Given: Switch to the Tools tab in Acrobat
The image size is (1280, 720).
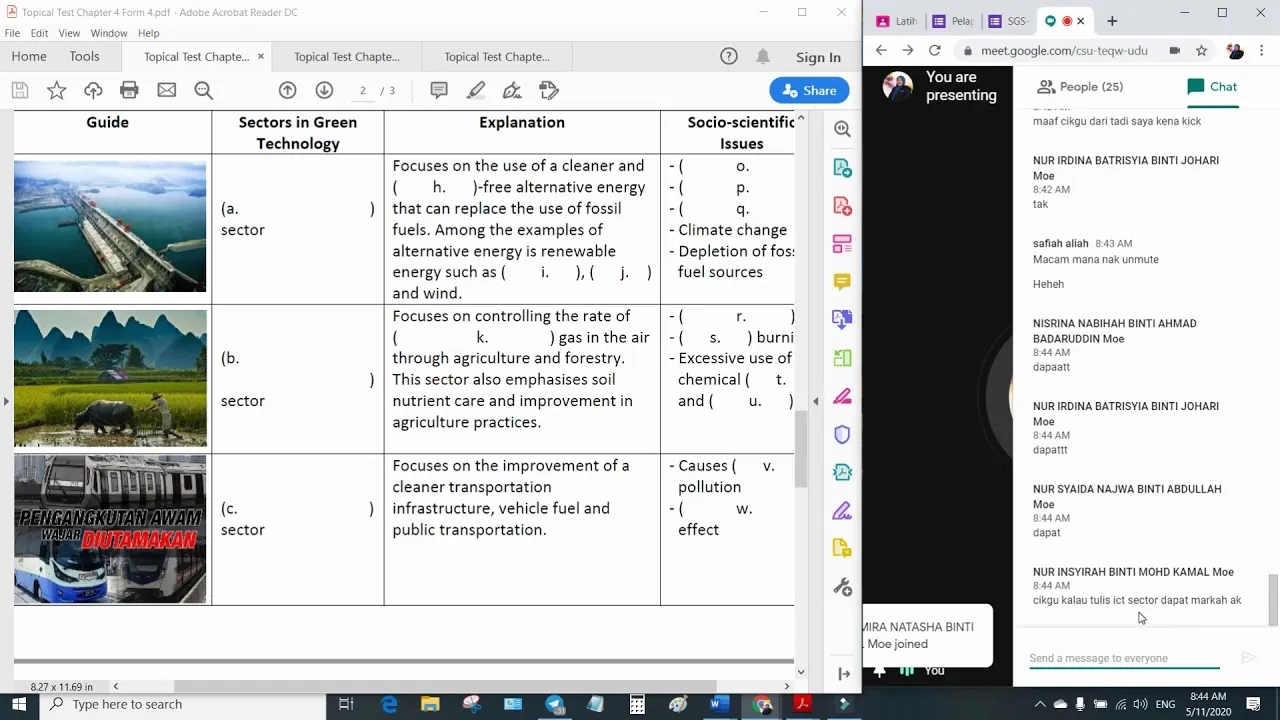Looking at the screenshot, I should click(84, 57).
